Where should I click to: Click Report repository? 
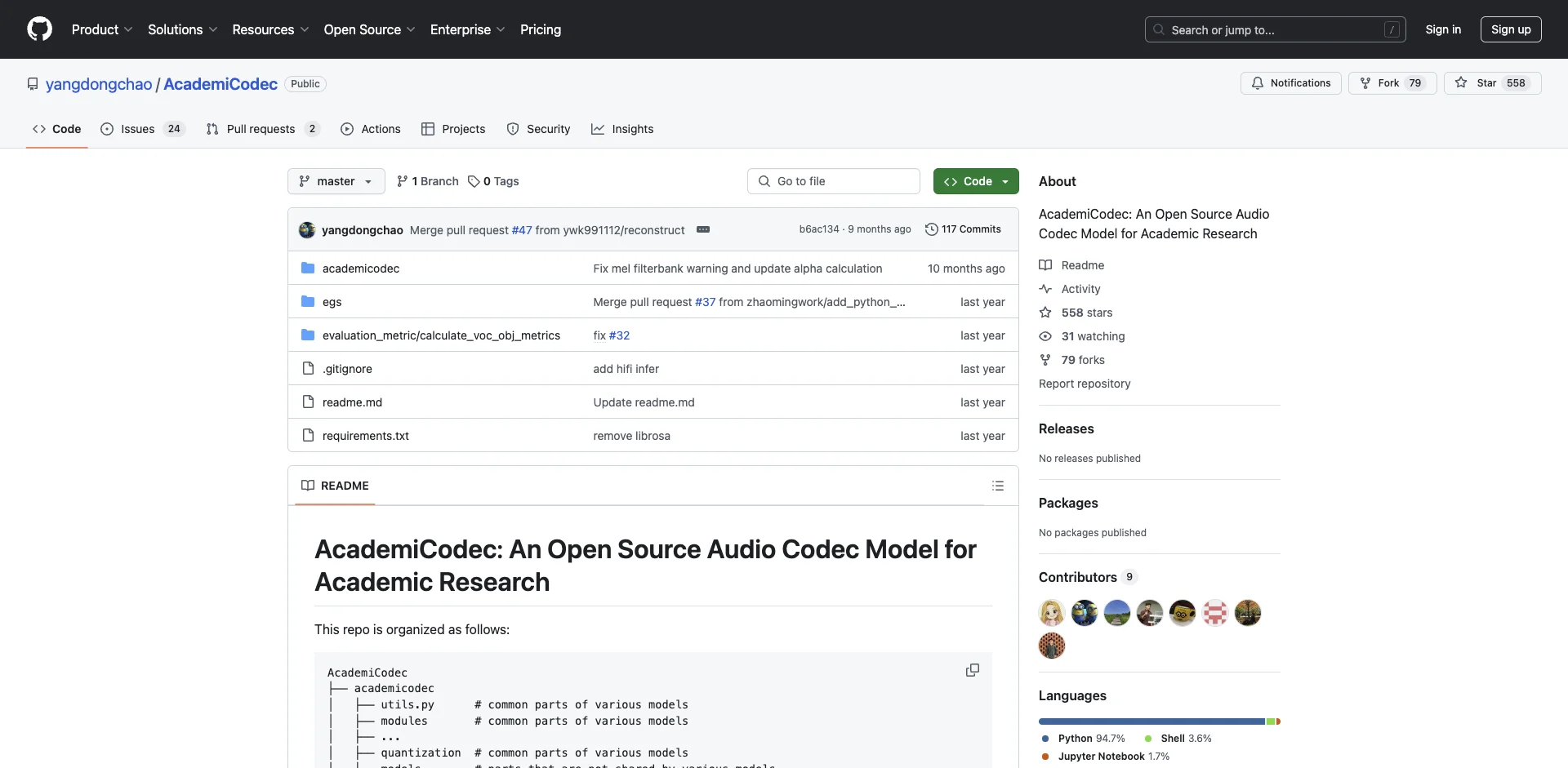(1085, 384)
